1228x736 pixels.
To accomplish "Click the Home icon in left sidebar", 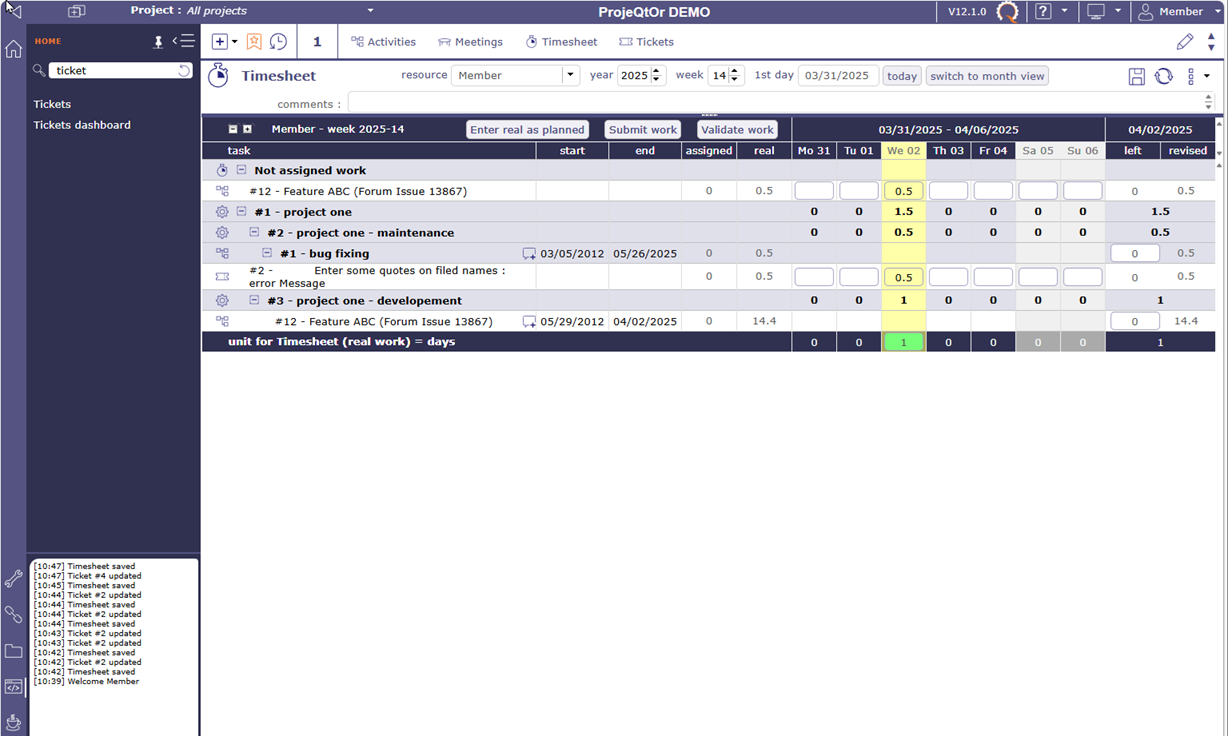I will click(13, 49).
